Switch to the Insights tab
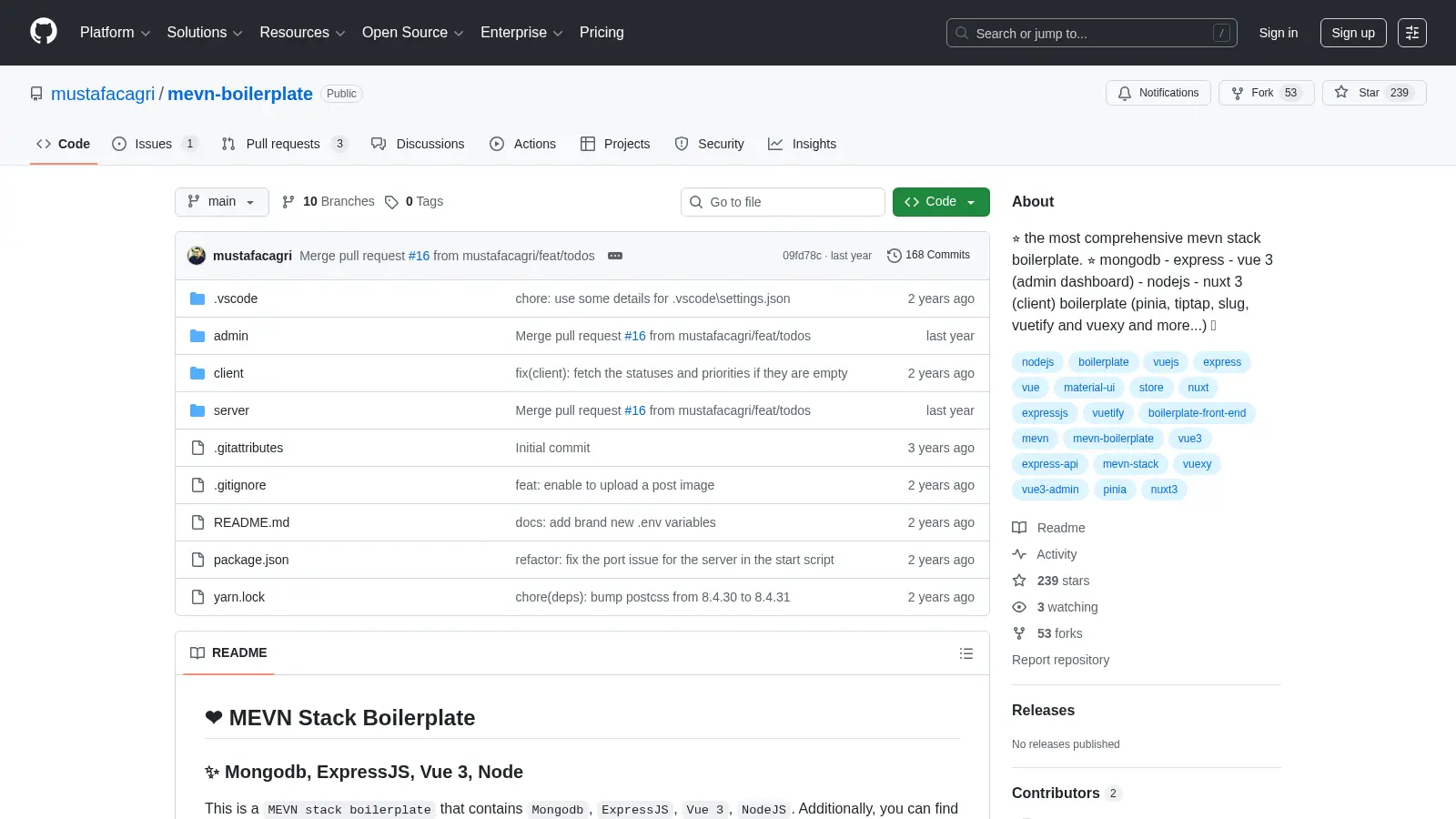The image size is (1456, 819). point(802,144)
